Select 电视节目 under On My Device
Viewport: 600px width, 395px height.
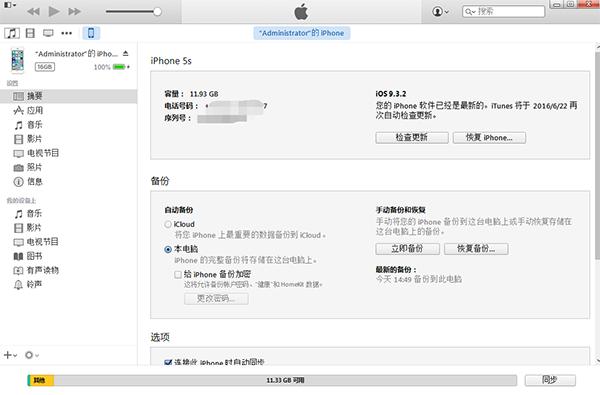coord(42,242)
